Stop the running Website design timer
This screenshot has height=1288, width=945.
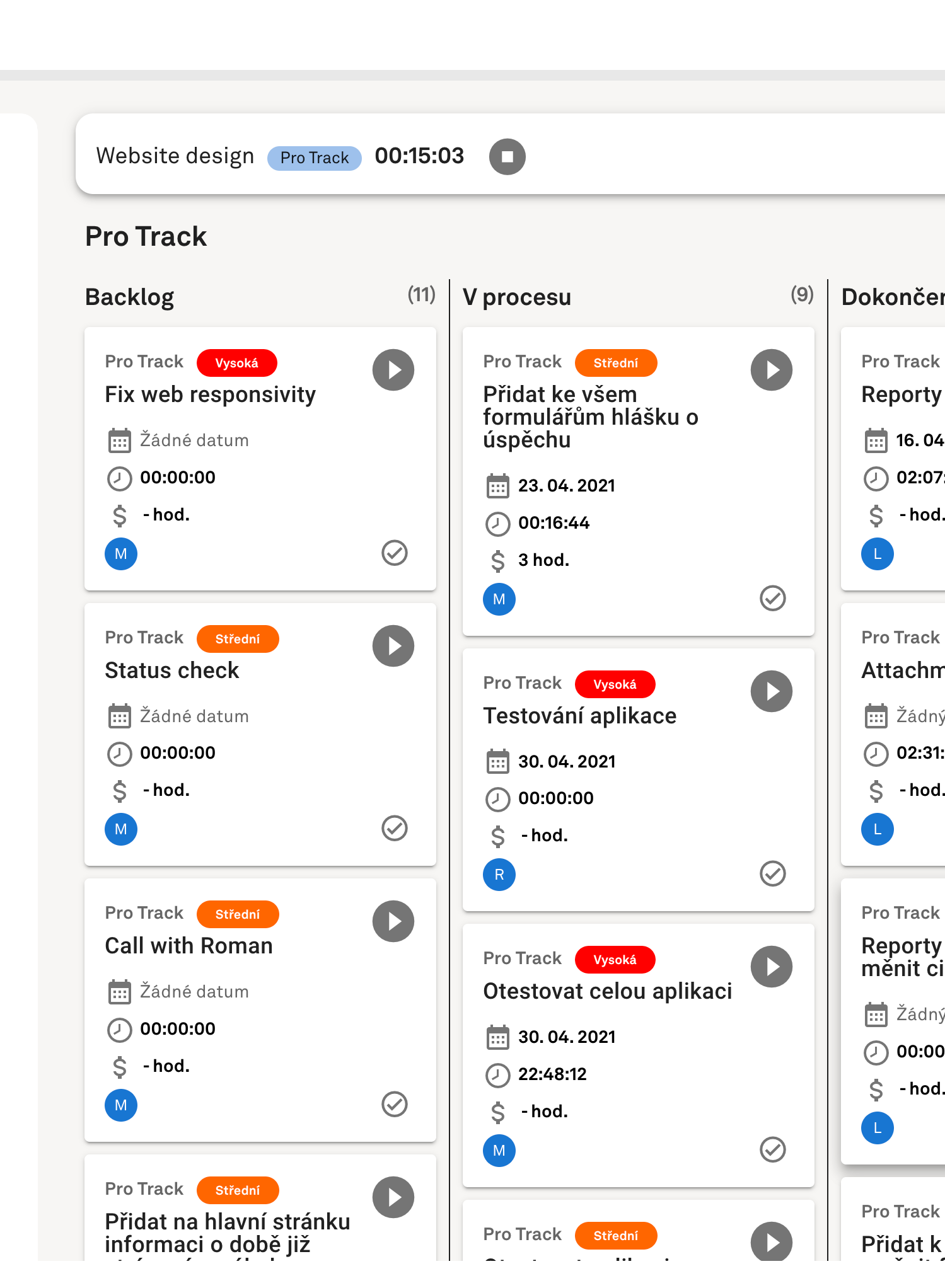point(507,157)
